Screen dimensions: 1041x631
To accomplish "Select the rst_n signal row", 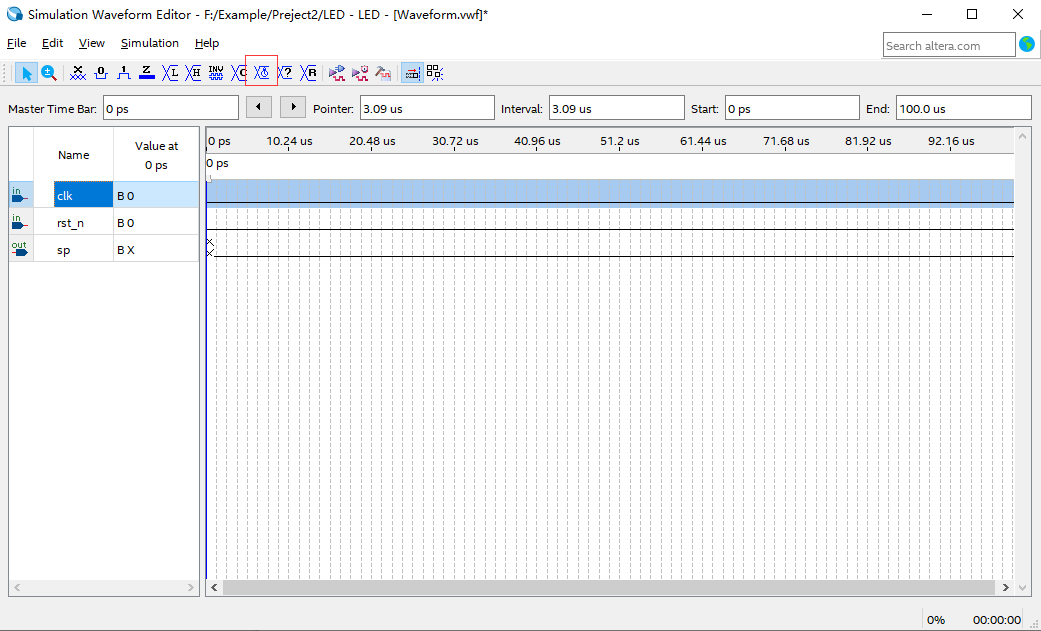I will click(104, 223).
